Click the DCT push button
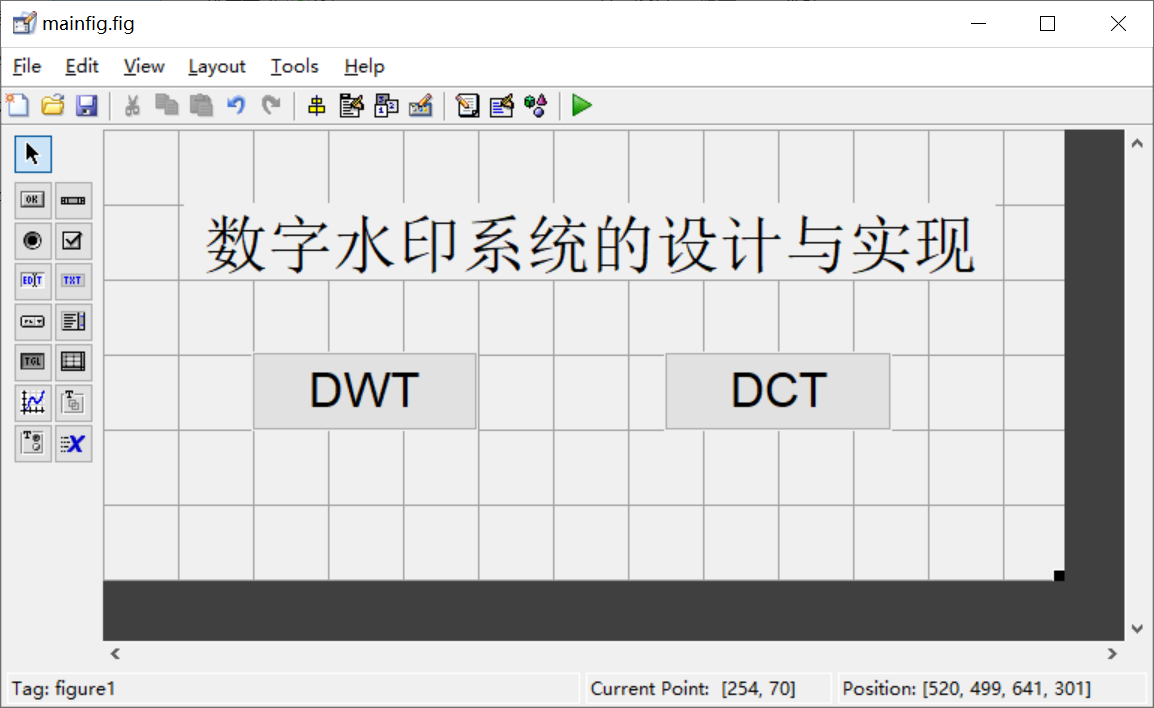1154x708 pixels. click(x=777, y=391)
